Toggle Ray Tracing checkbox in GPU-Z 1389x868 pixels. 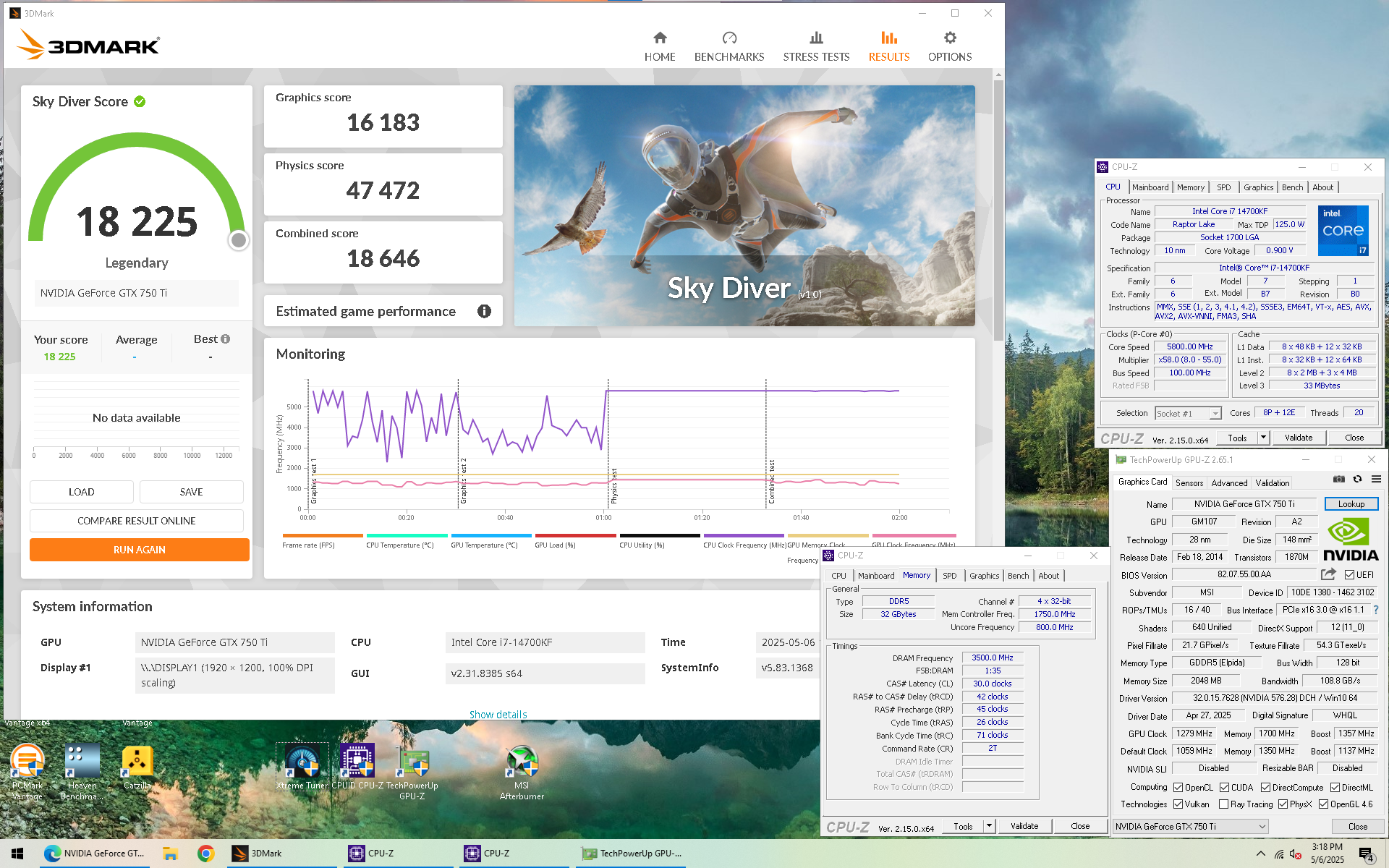pos(1223,804)
